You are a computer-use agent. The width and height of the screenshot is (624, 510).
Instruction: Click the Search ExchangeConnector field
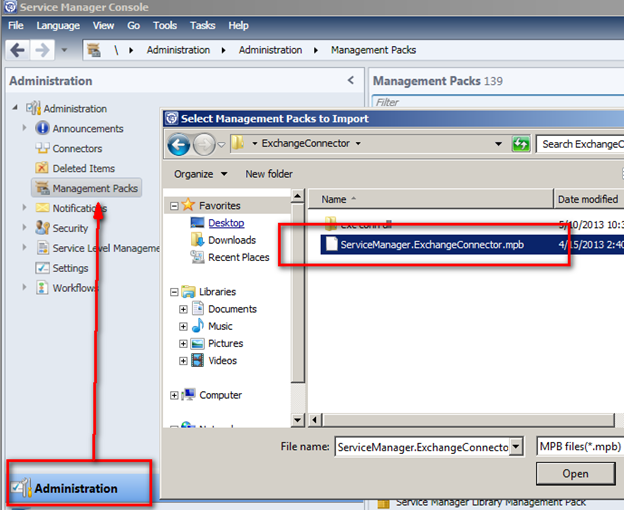tap(580, 144)
